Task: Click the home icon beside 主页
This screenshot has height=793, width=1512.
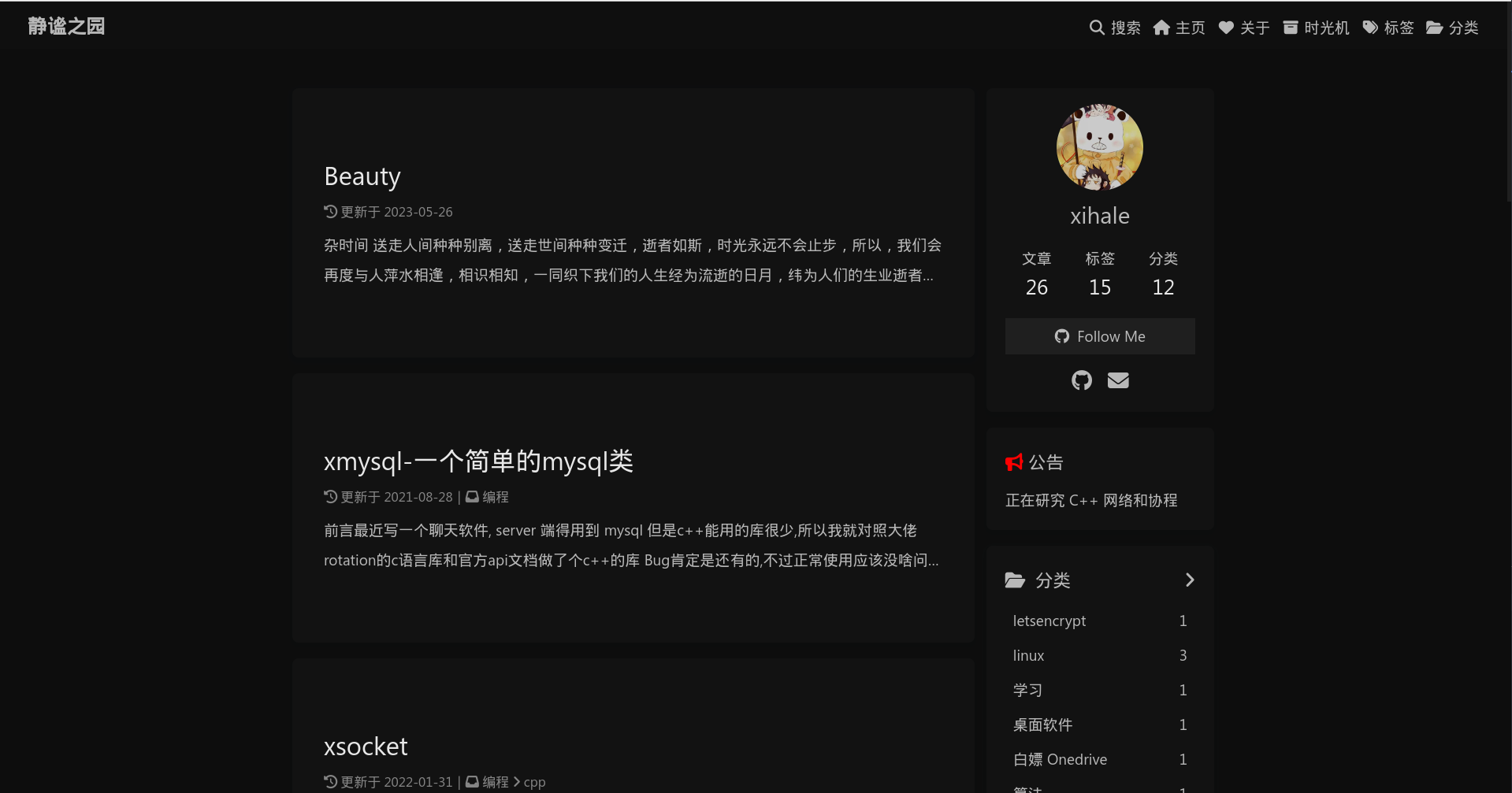Action: 1162,27
